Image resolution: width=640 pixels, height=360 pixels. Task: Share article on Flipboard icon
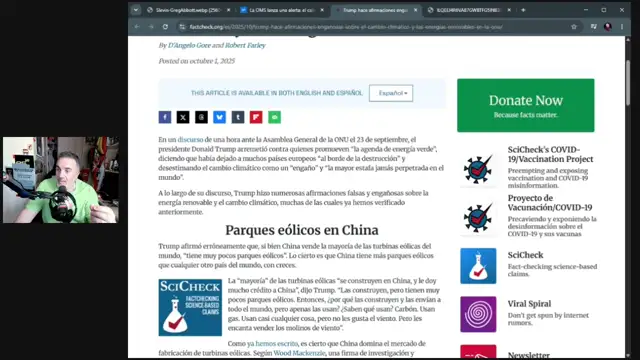[x=256, y=117]
